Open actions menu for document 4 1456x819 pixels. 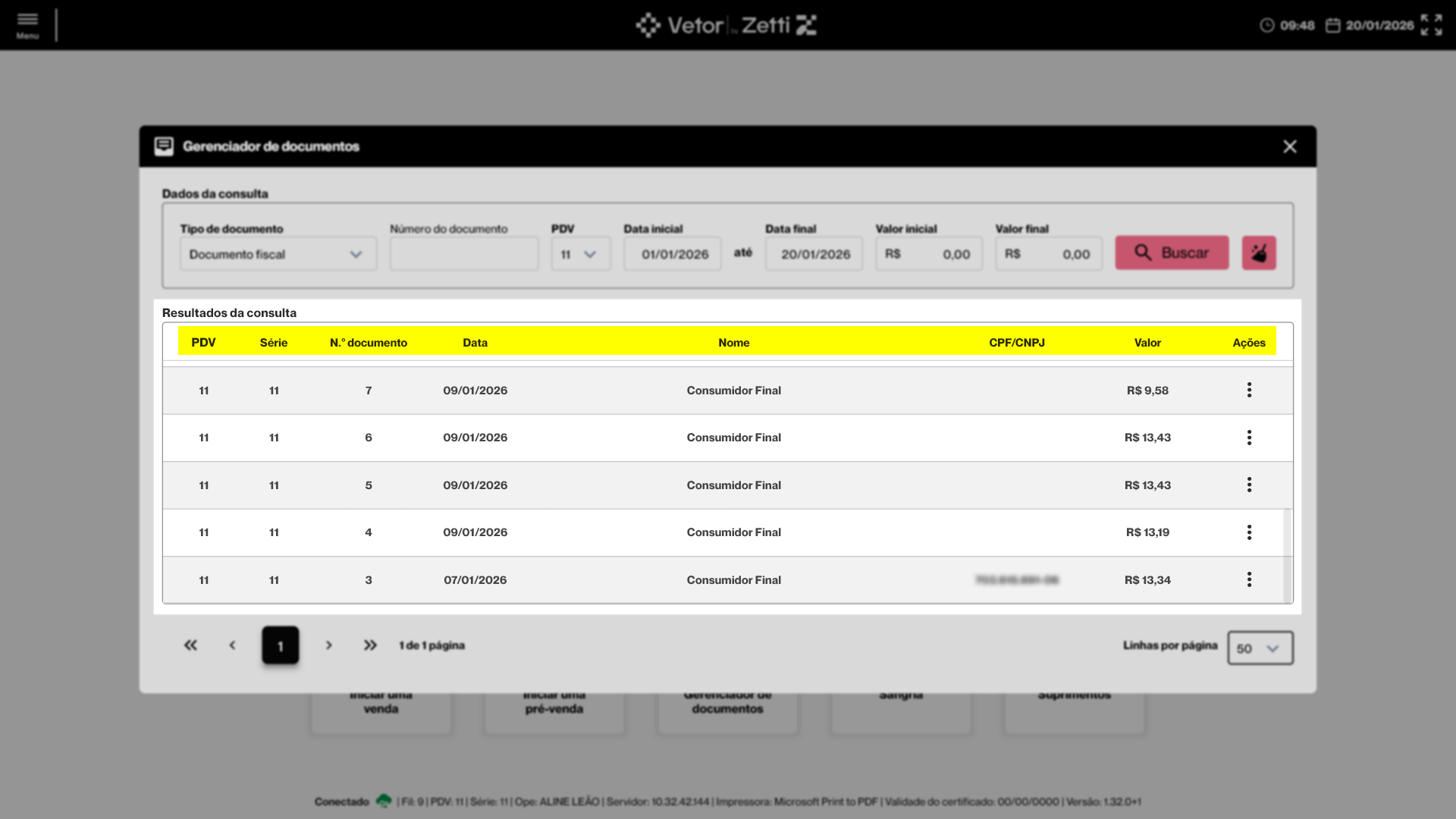[x=1249, y=532]
